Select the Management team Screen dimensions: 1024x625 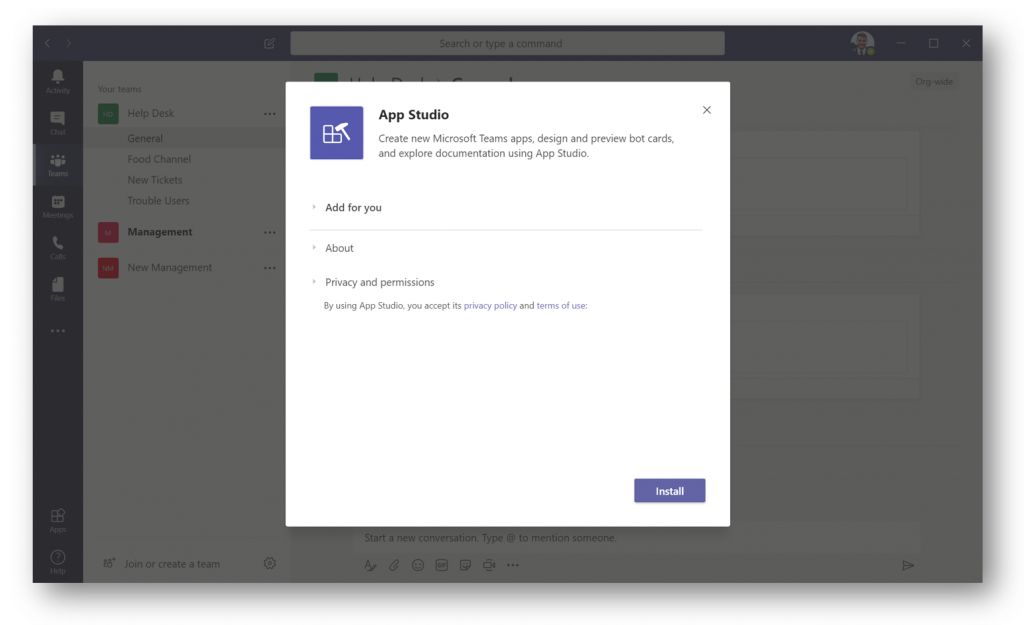pos(159,232)
